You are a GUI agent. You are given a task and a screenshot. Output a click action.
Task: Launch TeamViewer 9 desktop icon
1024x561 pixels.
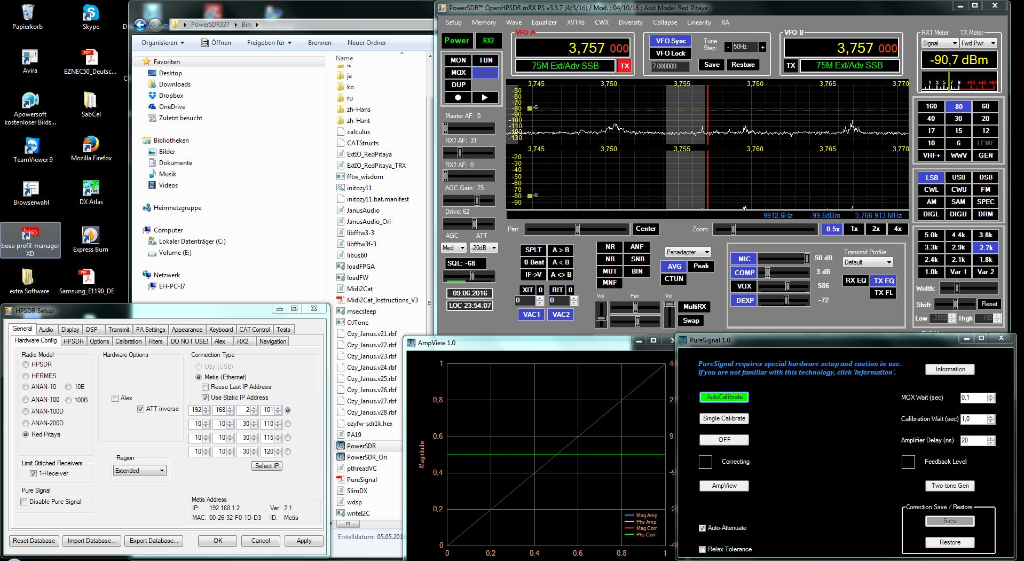[32, 150]
